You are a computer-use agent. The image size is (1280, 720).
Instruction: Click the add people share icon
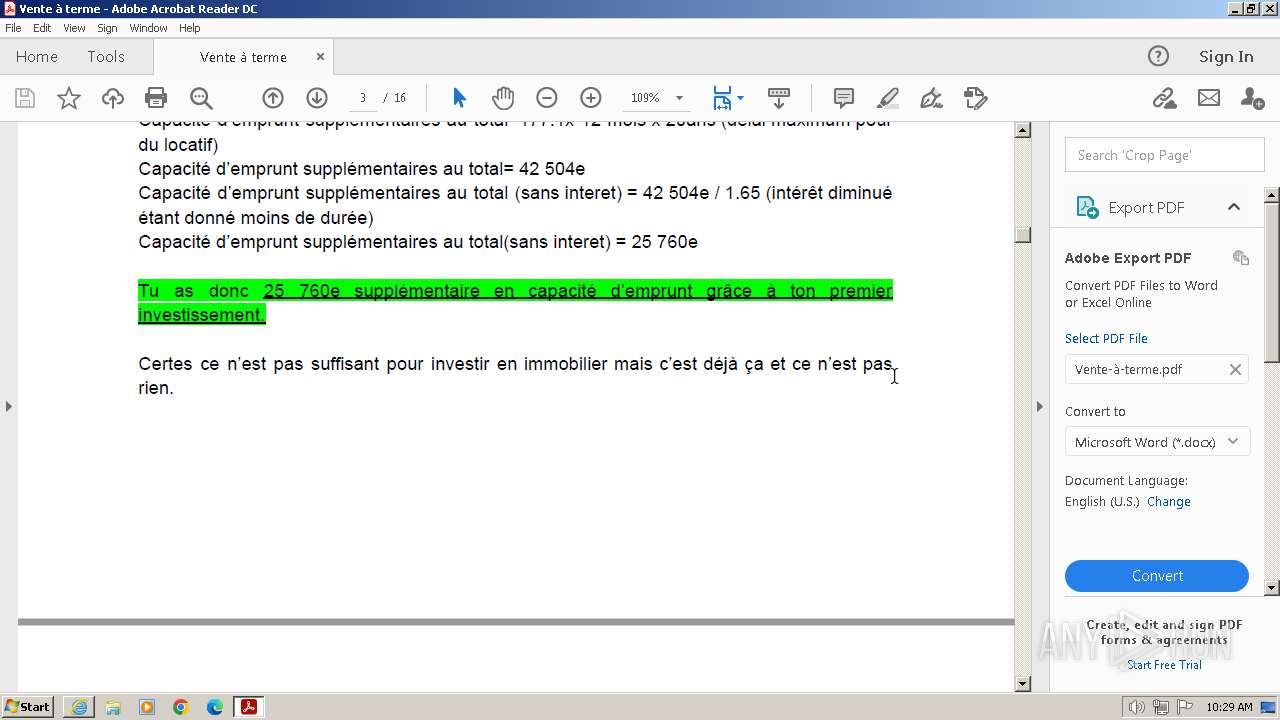click(x=1252, y=98)
